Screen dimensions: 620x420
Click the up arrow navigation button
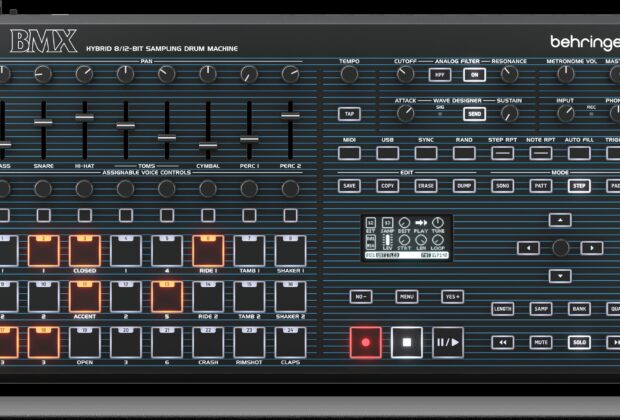(x=560, y=220)
